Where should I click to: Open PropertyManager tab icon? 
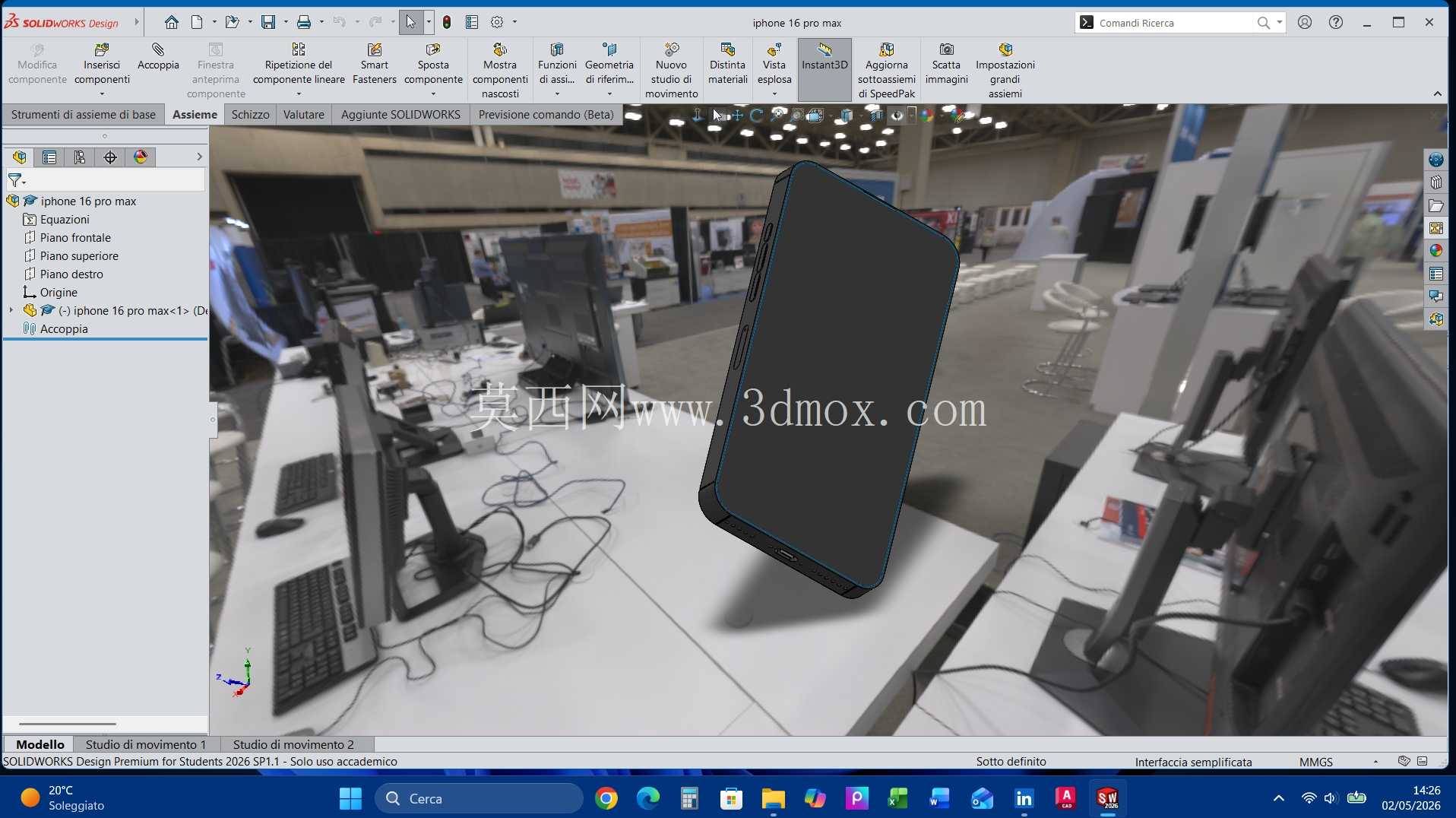[x=49, y=157]
